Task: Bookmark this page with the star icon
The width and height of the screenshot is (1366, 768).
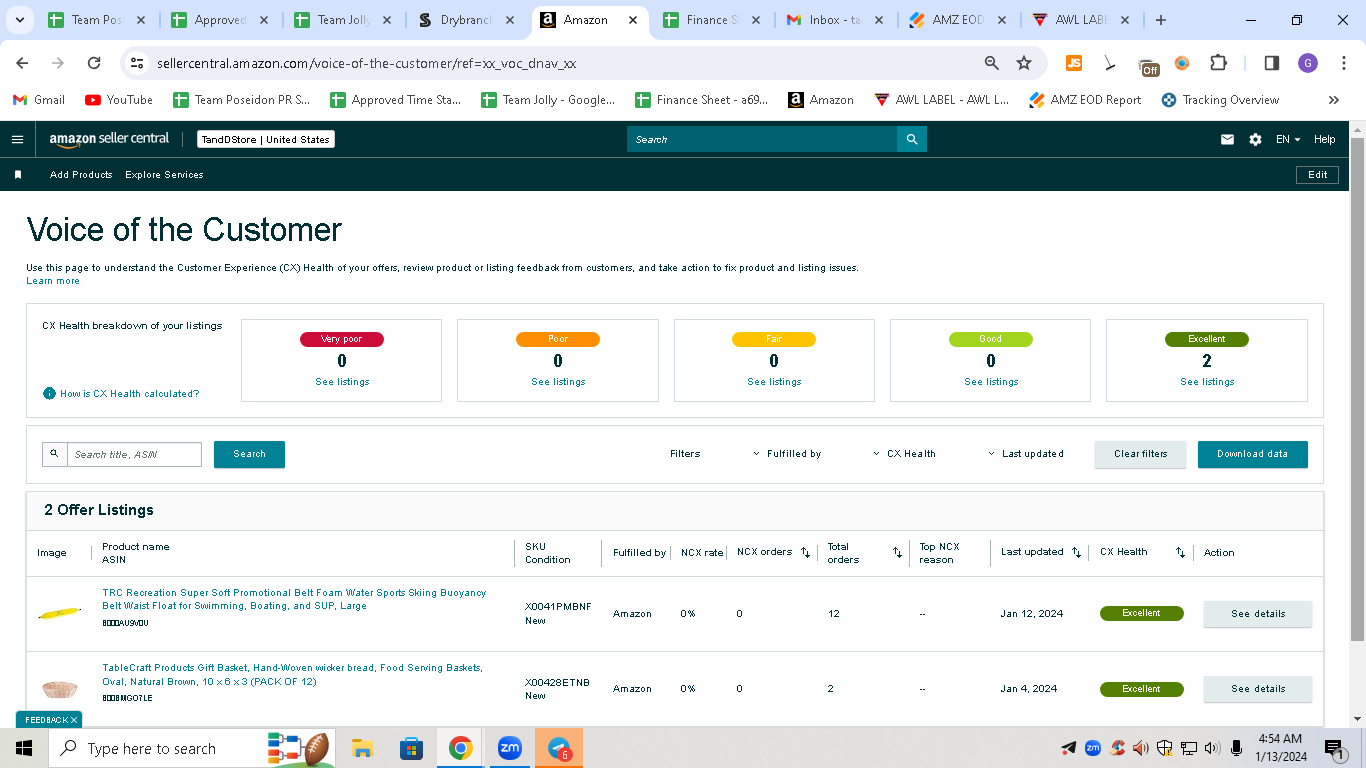Action: pos(1024,63)
